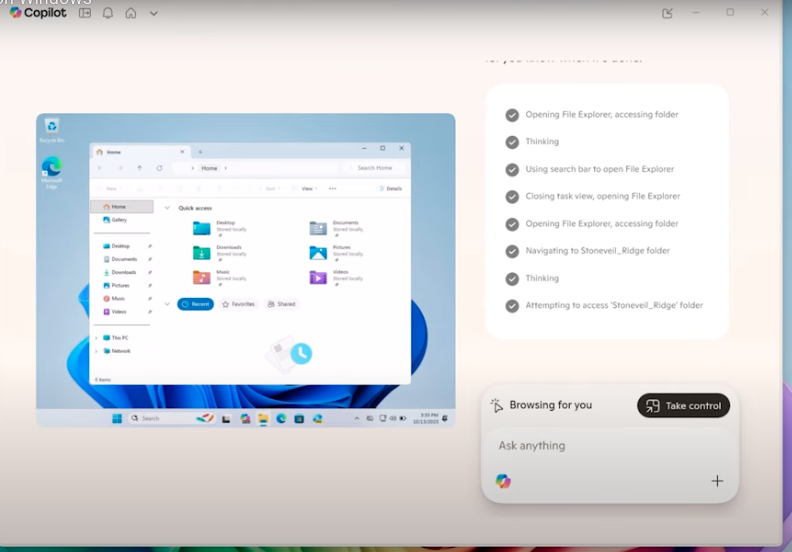Expand This PC in the navigation tree
The width and height of the screenshot is (792, 552).
[x=97, y=338]
